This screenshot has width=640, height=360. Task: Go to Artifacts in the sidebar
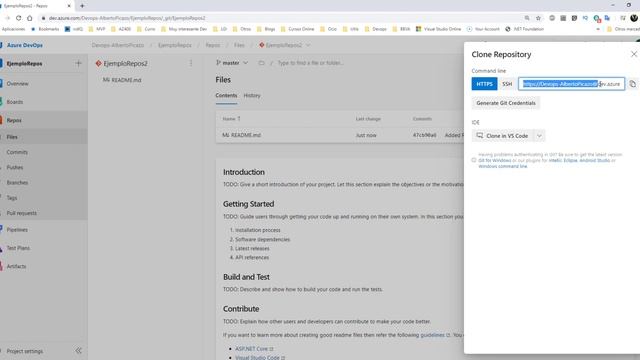pyautogui.click(x=16, y=266)
